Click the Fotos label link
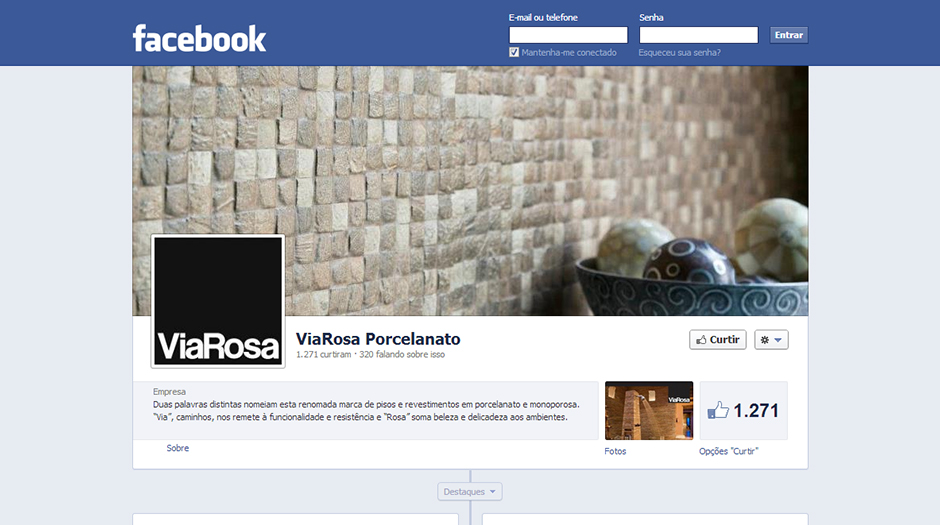The image size is (940, 525). tap(615, 451)
